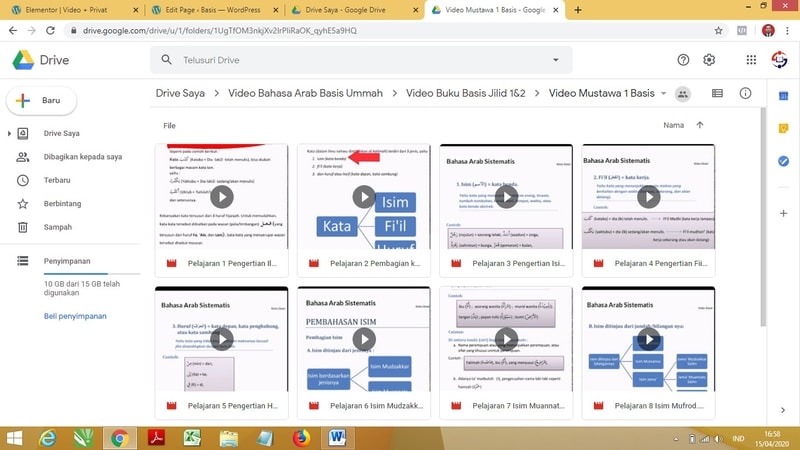This screenshot has width=800, height=450.
Task: Open Drive settings gear icon
Action: coord(709,60)
